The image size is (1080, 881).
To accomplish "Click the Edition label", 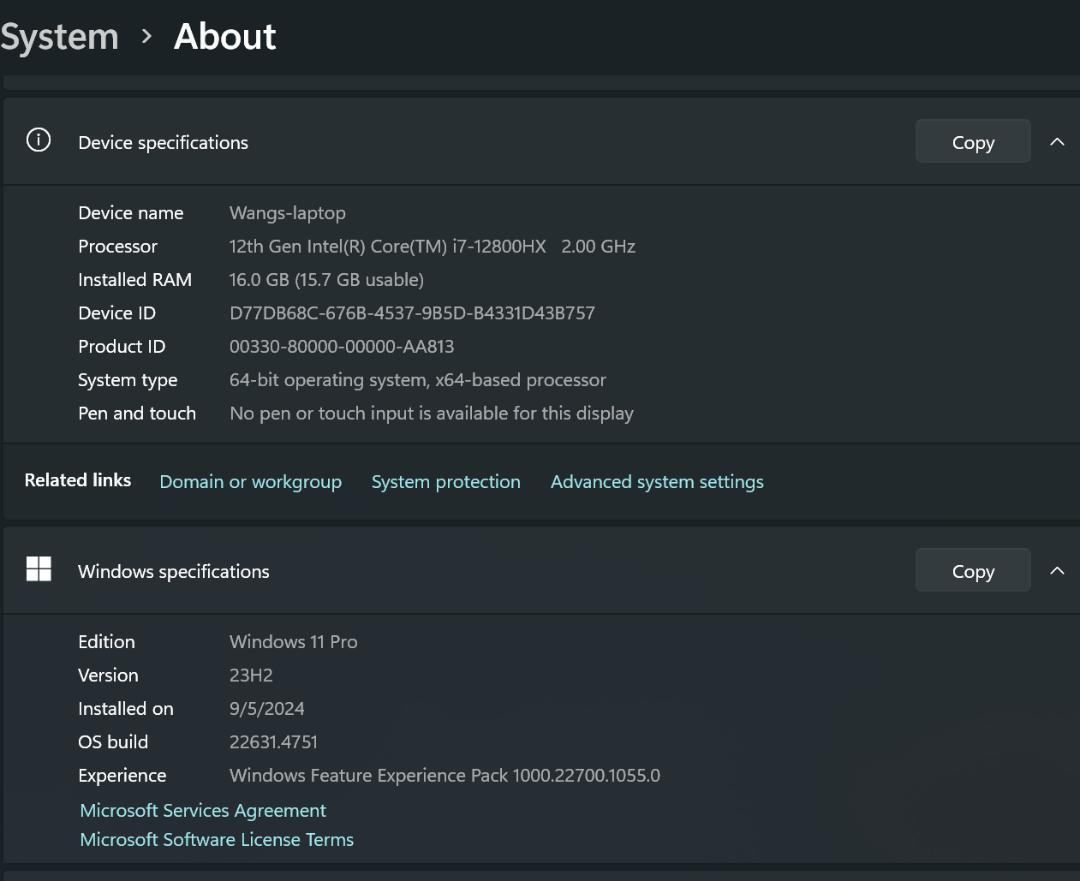I will (107, 642).
